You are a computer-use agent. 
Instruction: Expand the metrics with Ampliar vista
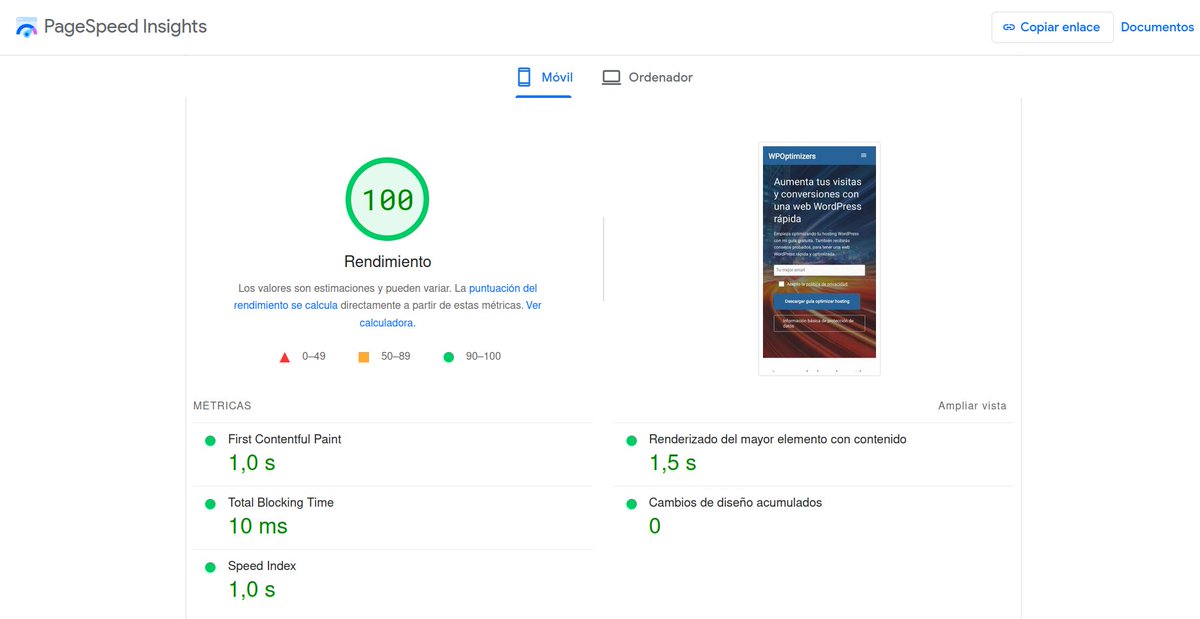coord(972,405)
